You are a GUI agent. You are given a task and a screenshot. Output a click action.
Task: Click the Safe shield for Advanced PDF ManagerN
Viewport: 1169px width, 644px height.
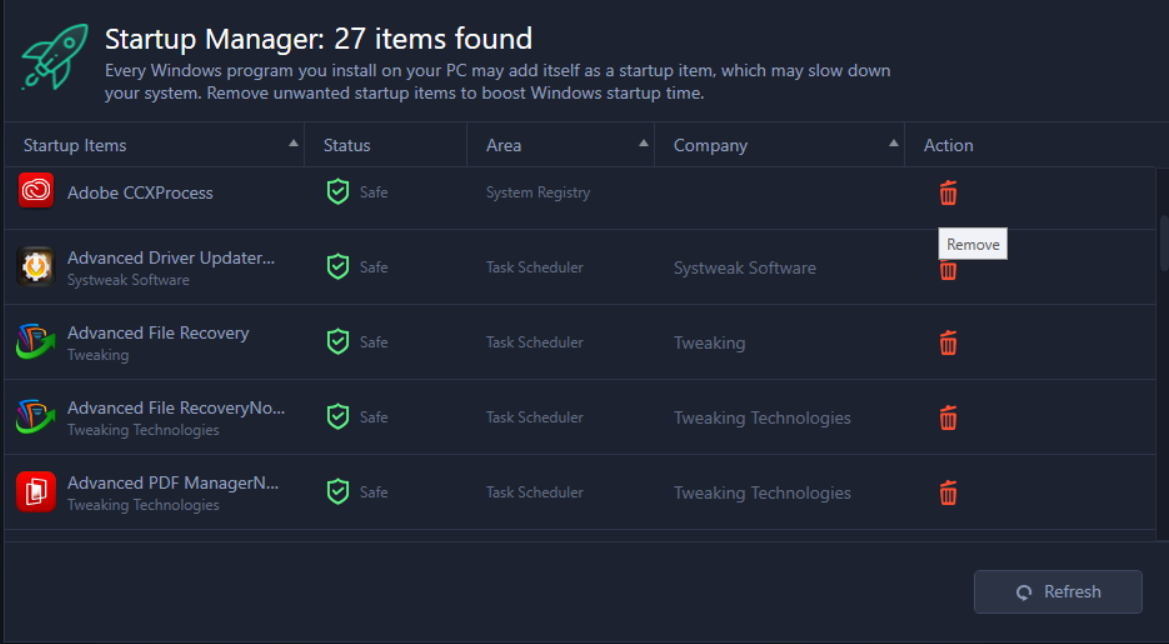pyautogui.click(x=338, y=491)
